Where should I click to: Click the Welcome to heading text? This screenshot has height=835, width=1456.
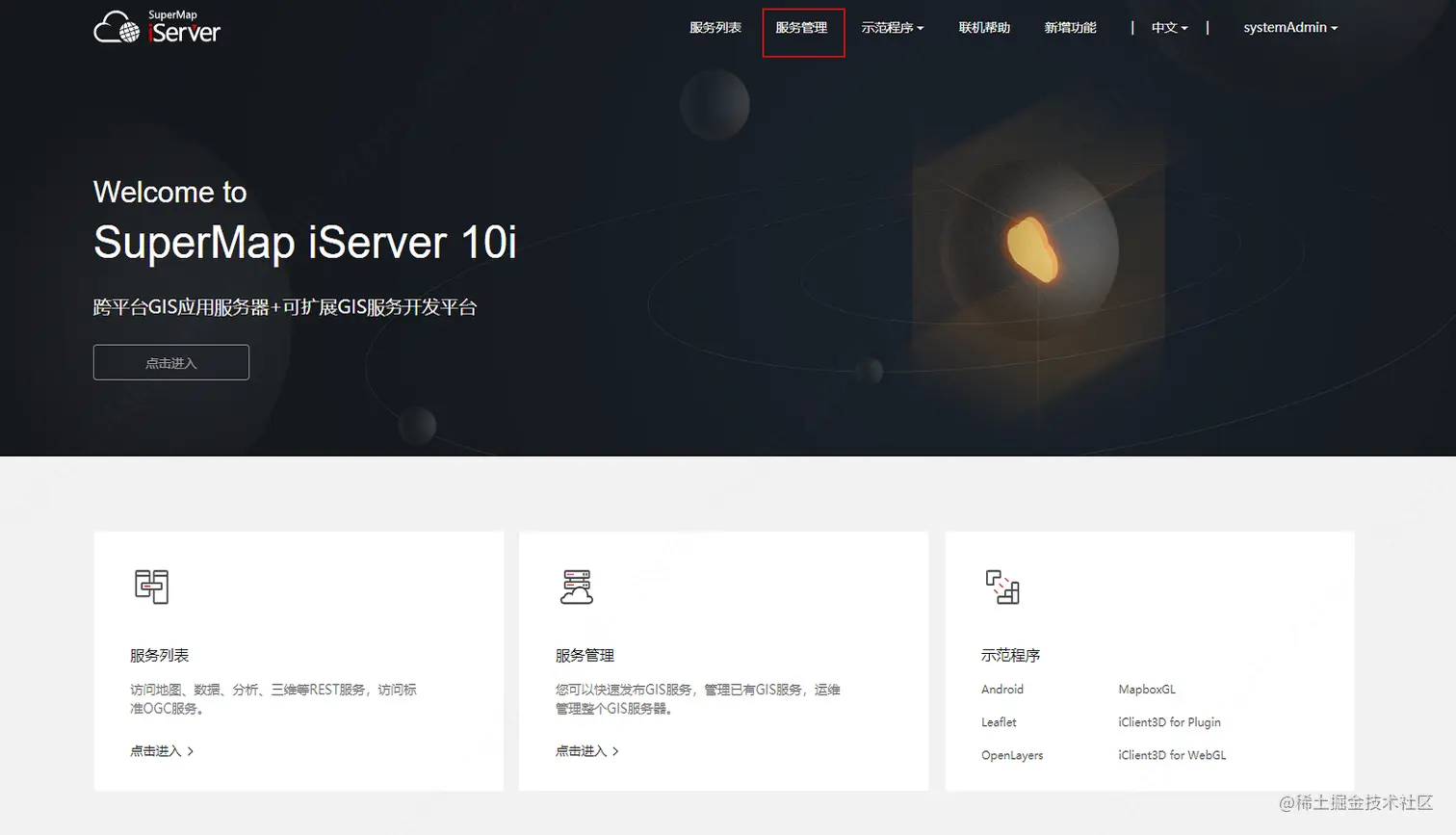(170, 192)
